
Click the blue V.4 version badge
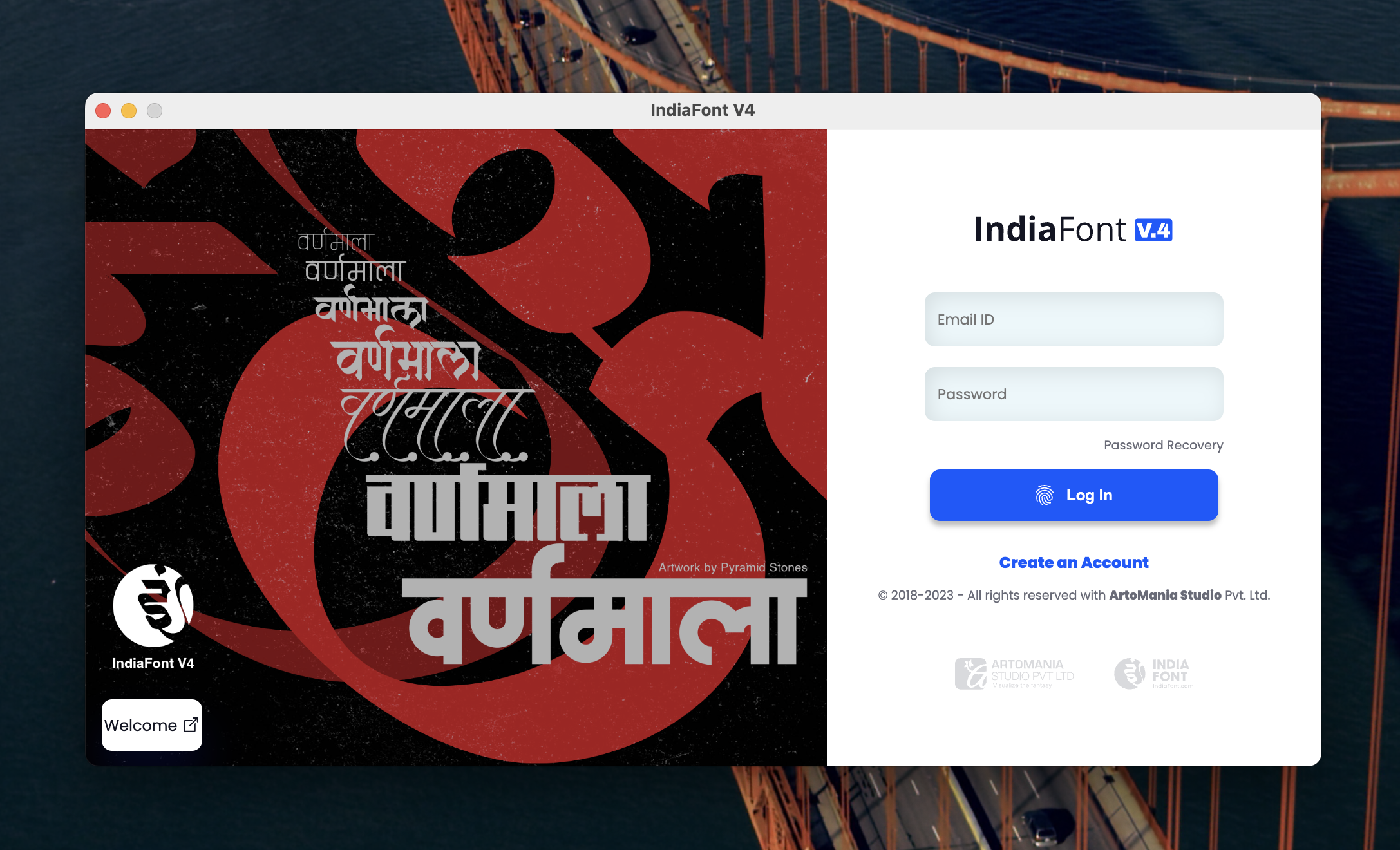pyautogui.click(x=1153, y=230)
